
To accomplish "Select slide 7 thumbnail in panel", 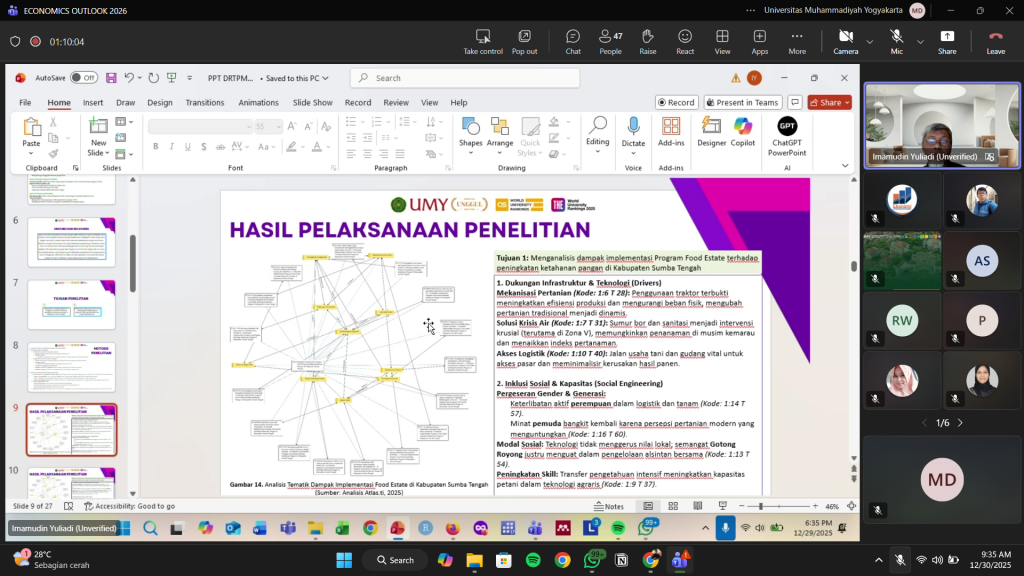I will 71,304.
